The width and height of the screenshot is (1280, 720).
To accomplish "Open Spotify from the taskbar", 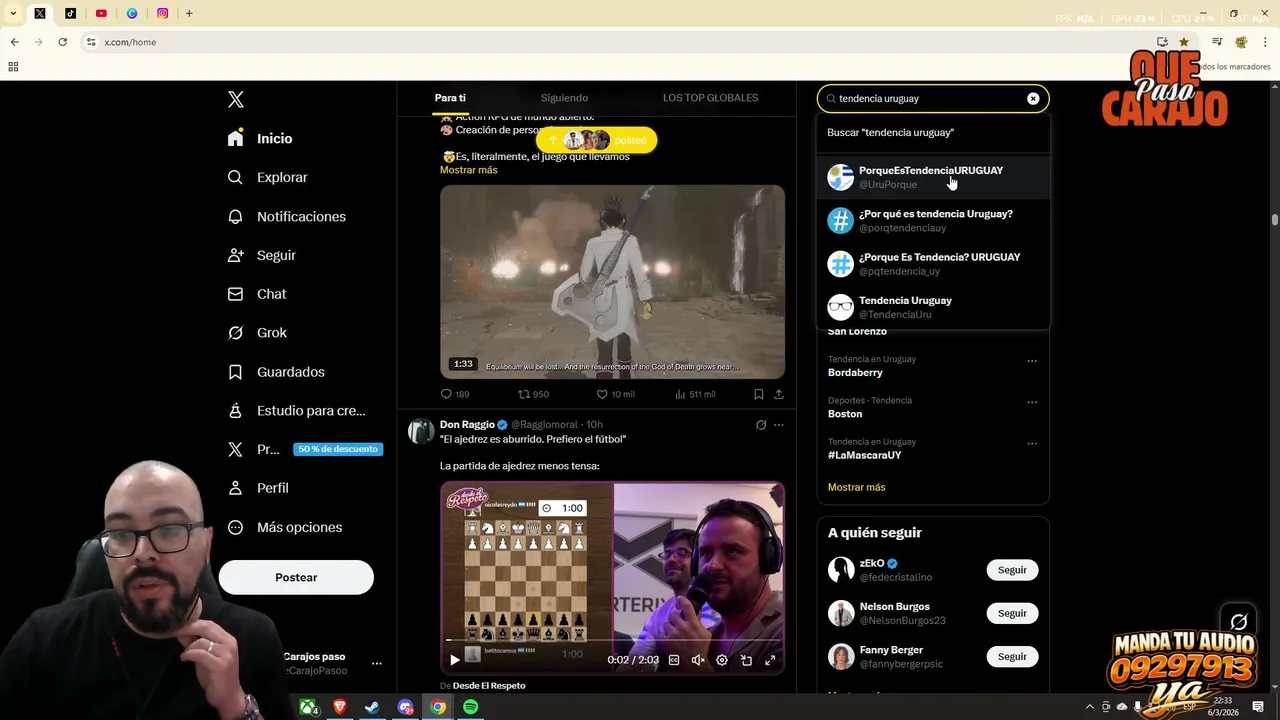I will [470, 707].
